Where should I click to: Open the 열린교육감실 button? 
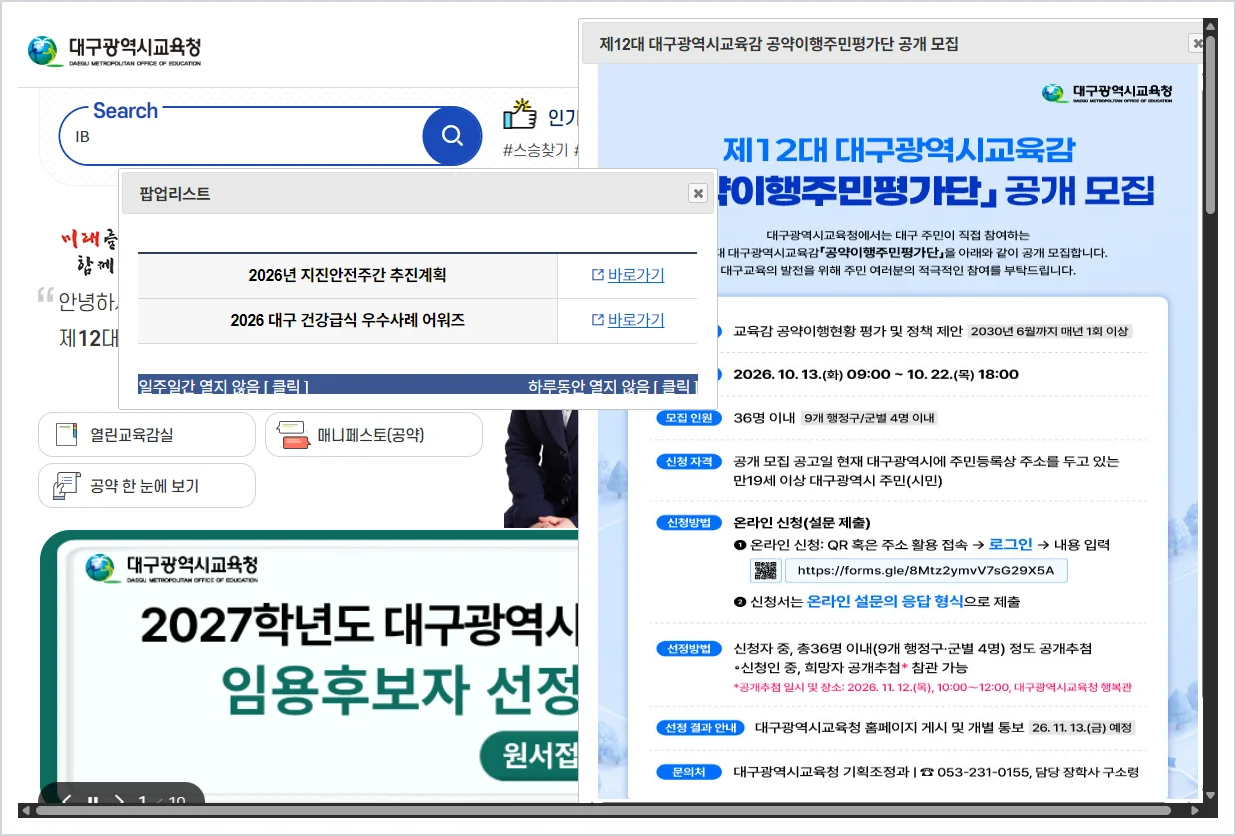coord(147,434)
